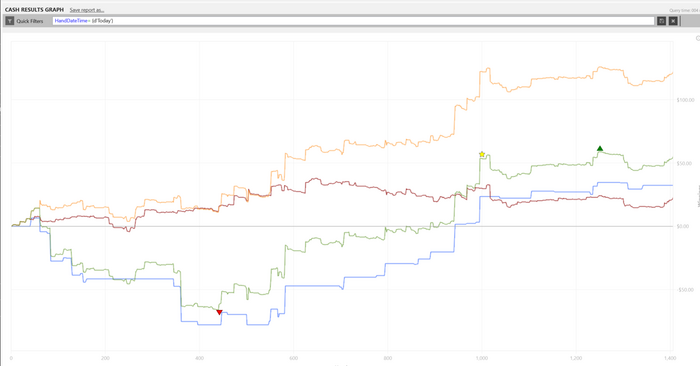Click the Quick Filters funnel icon
Viewport: 700px width, 366px height.
point(10,21)
